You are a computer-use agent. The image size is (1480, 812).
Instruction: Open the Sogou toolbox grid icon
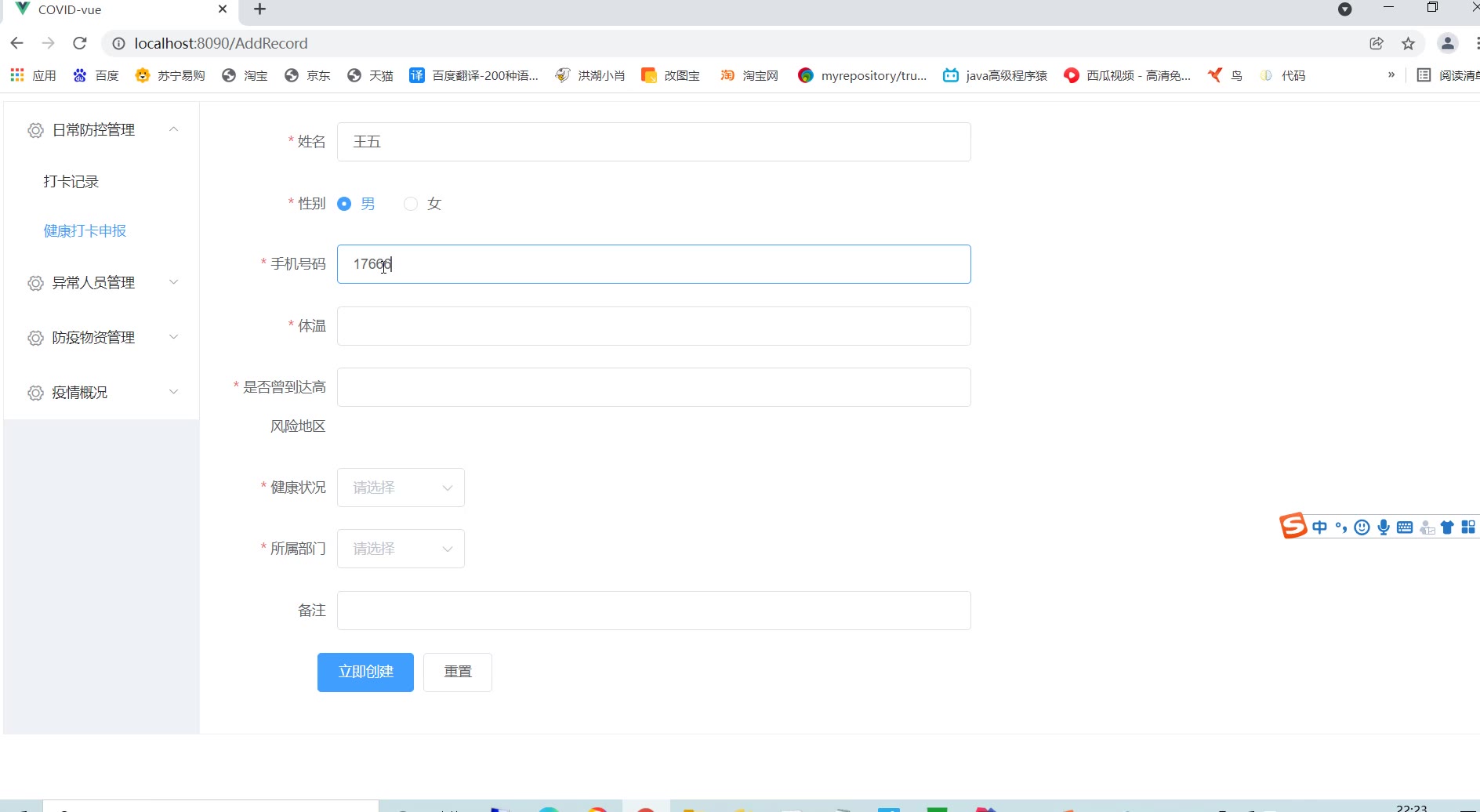pos(1468,527)
